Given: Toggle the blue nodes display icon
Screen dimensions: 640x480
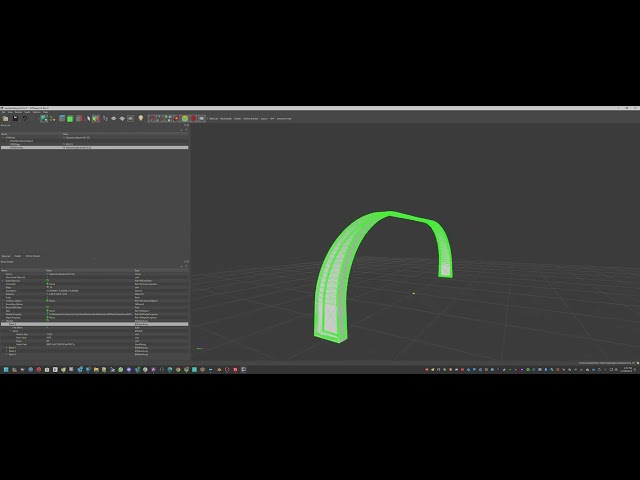Looking at the screenshot, I should coord(168,118).
